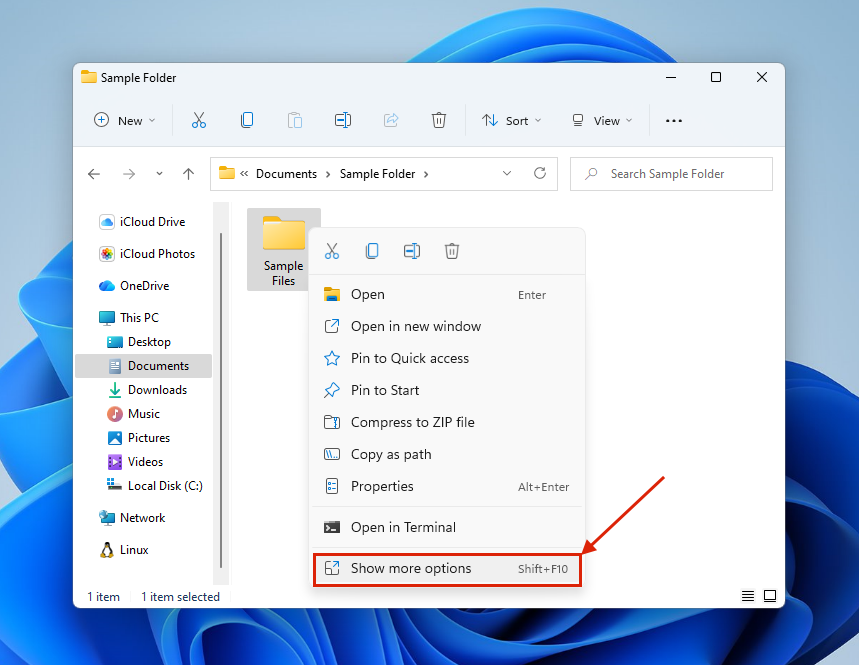Switch to details view in status bar
This screenshot has width=859, height=665.
coord(748,596)
